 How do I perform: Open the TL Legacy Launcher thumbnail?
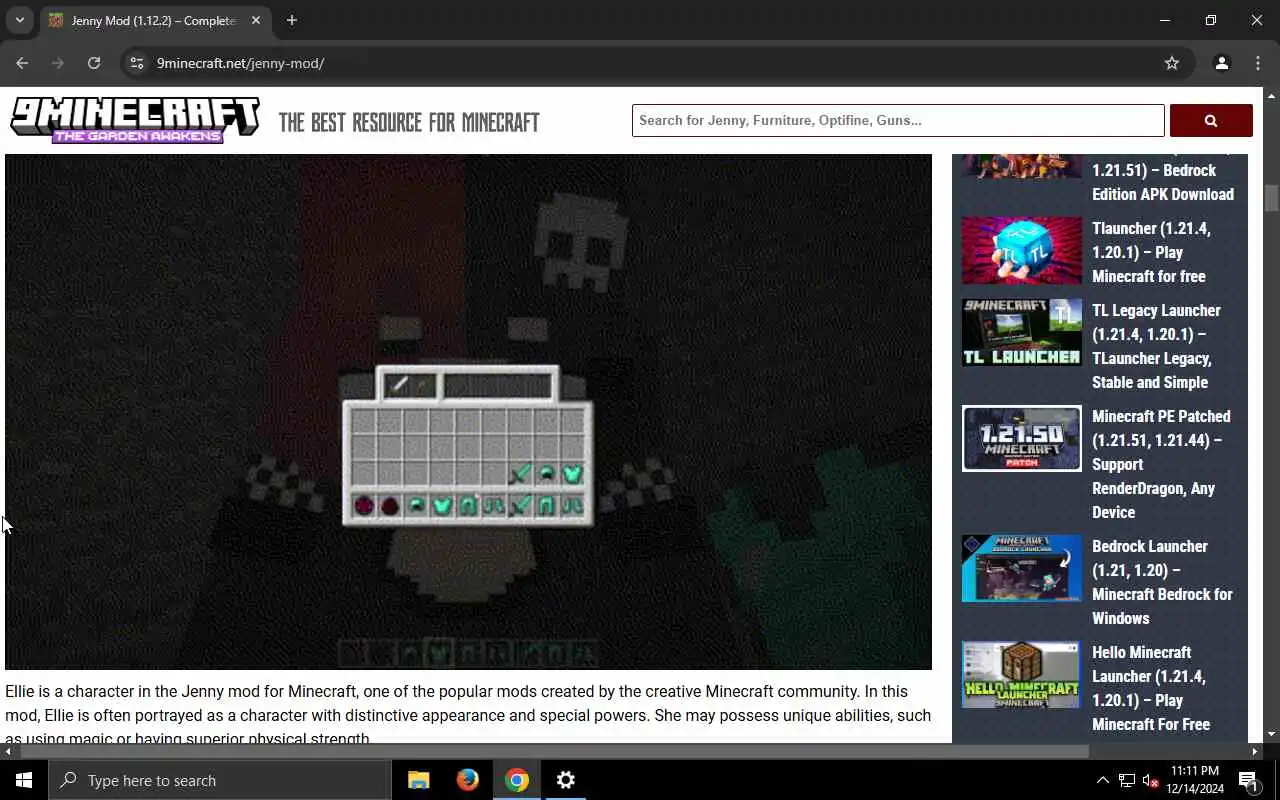tap(1021, 333)
